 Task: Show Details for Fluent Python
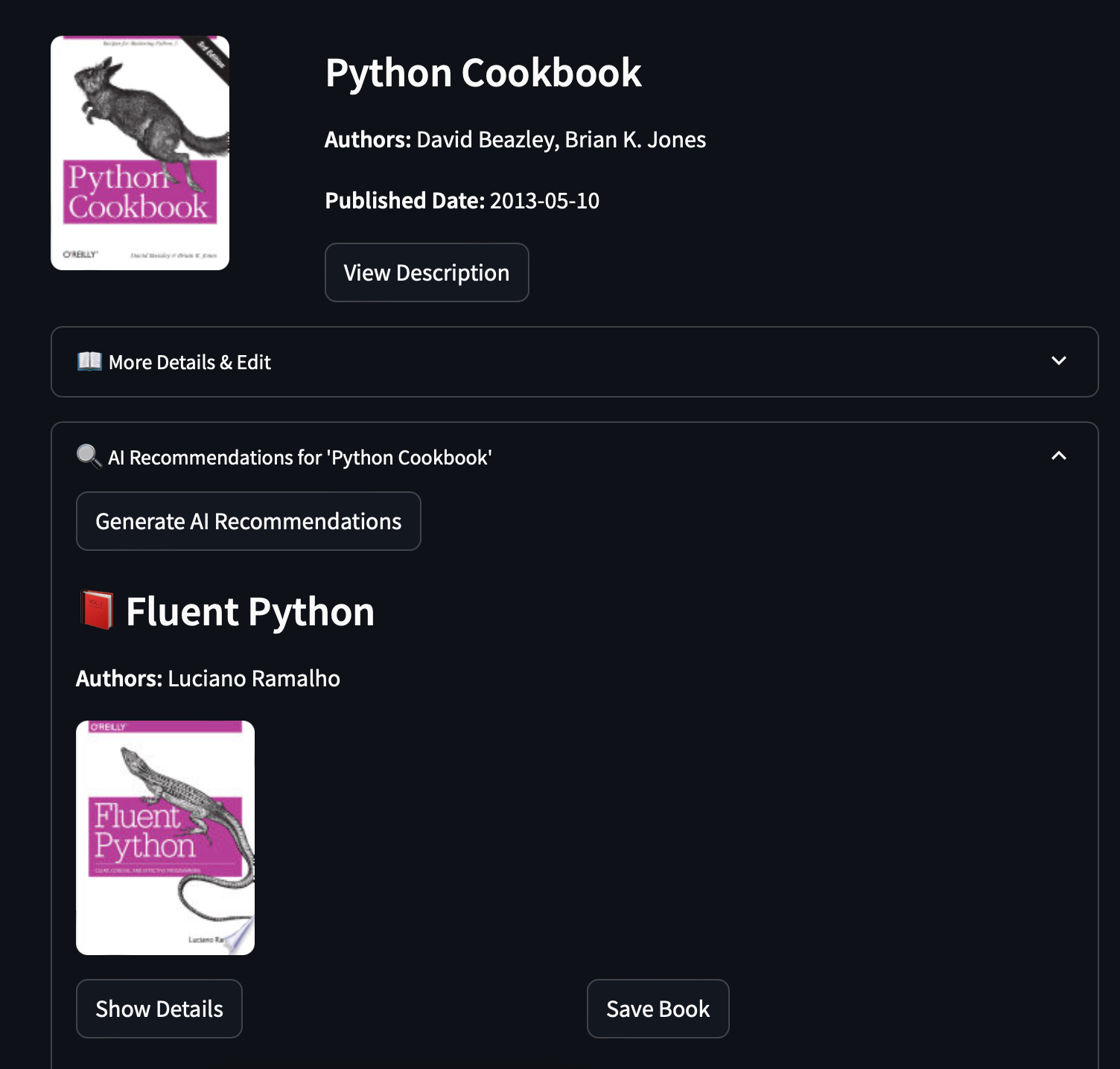pyautogui.click(x=159, y=1009)
